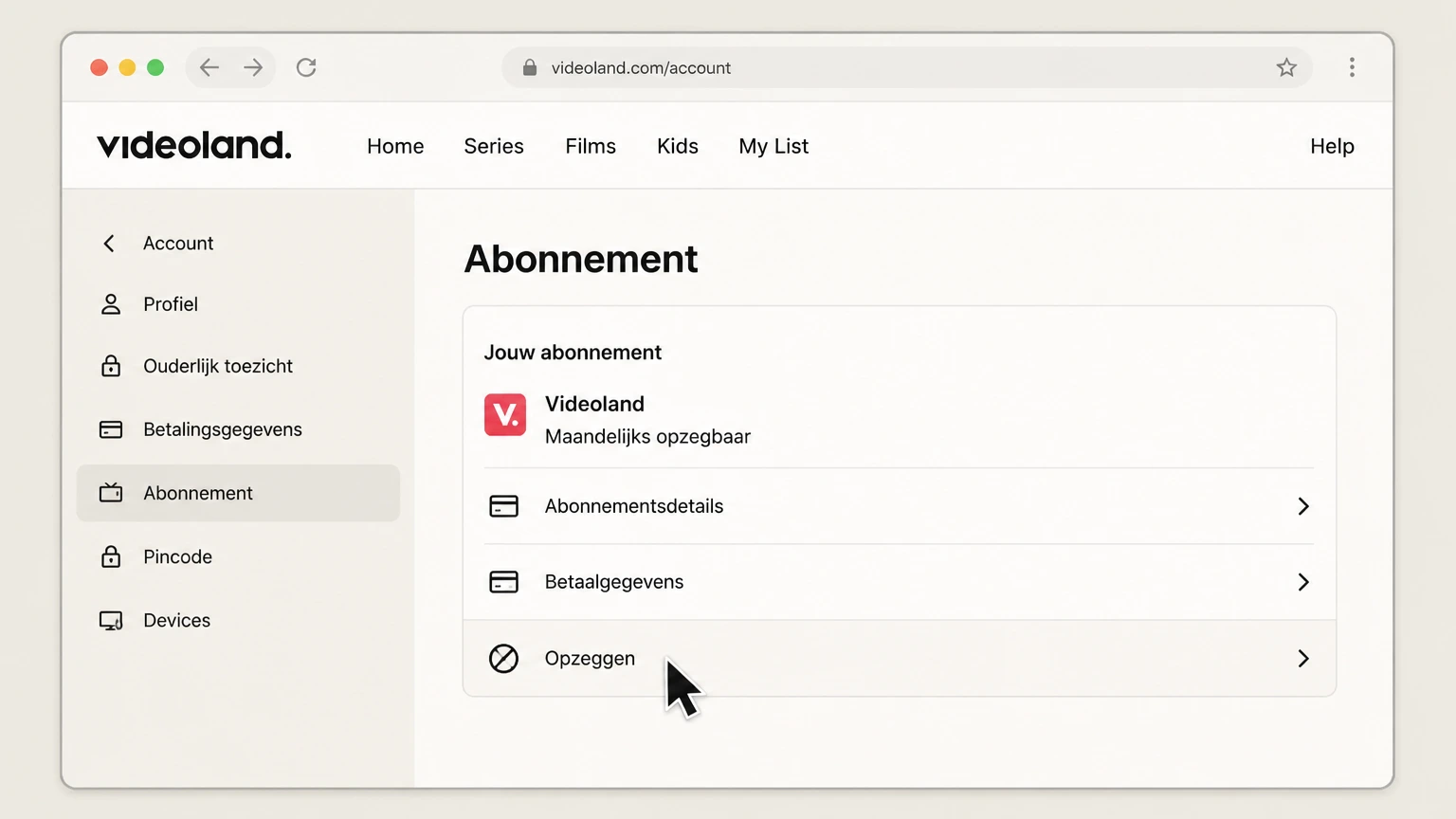Image resolution: width=1456 pixels, height=819 pixels.
Task: Click the back chevron beside Account
Action: tap(109, 244)
